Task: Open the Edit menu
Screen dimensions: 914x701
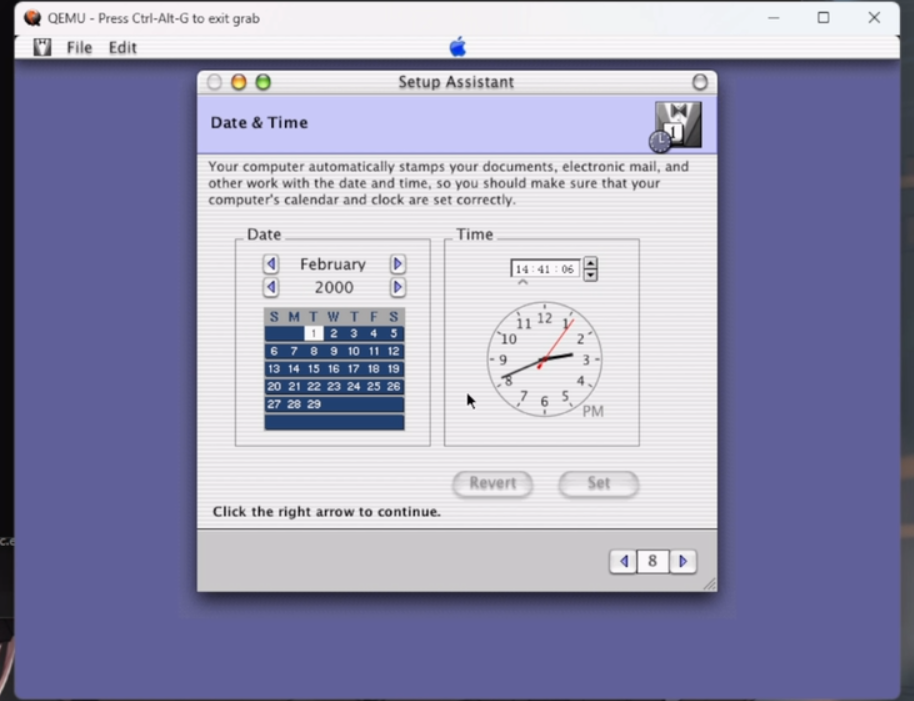Action: (x=123, y=47)
